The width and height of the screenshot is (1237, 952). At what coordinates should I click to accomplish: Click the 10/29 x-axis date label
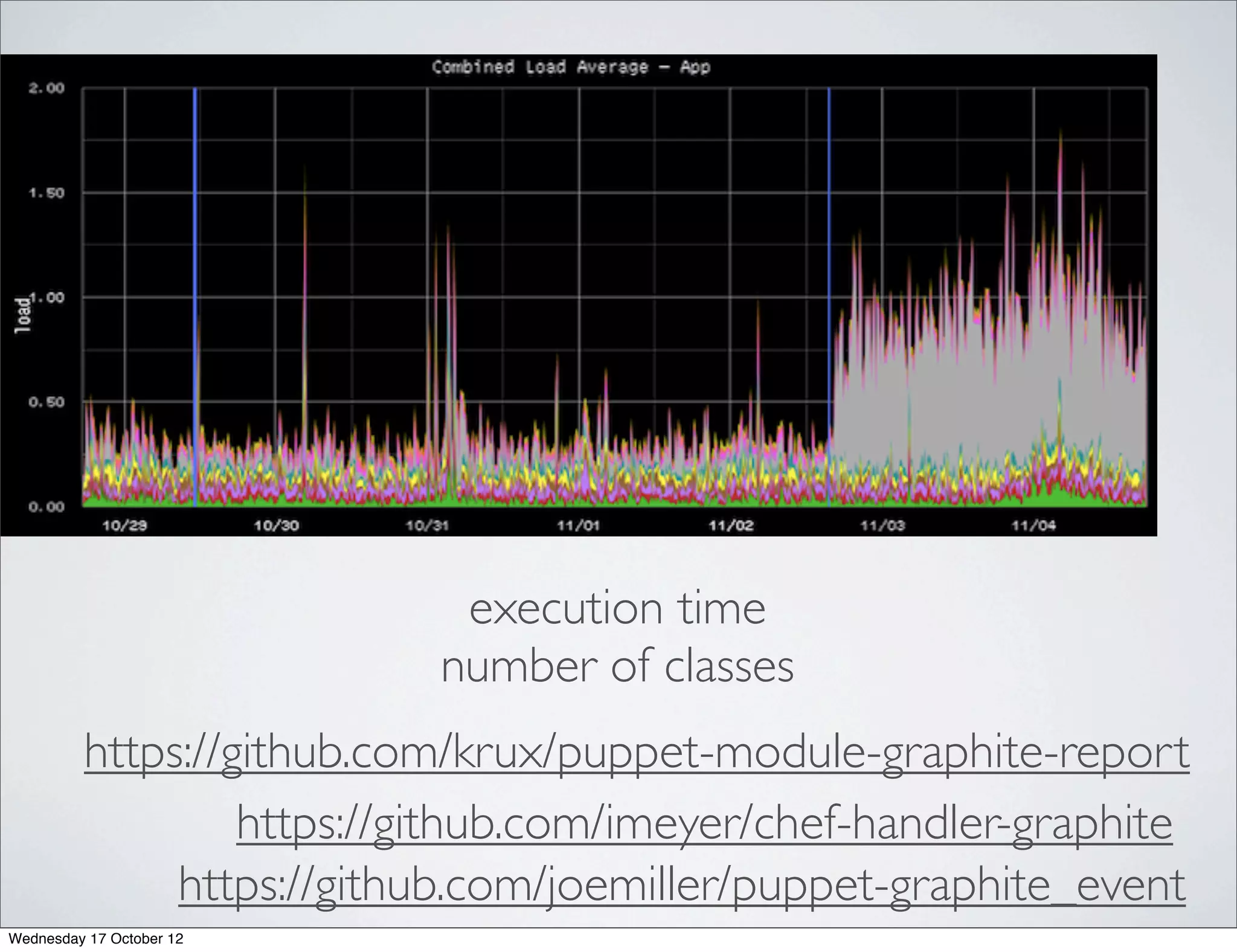coord(124,525)
